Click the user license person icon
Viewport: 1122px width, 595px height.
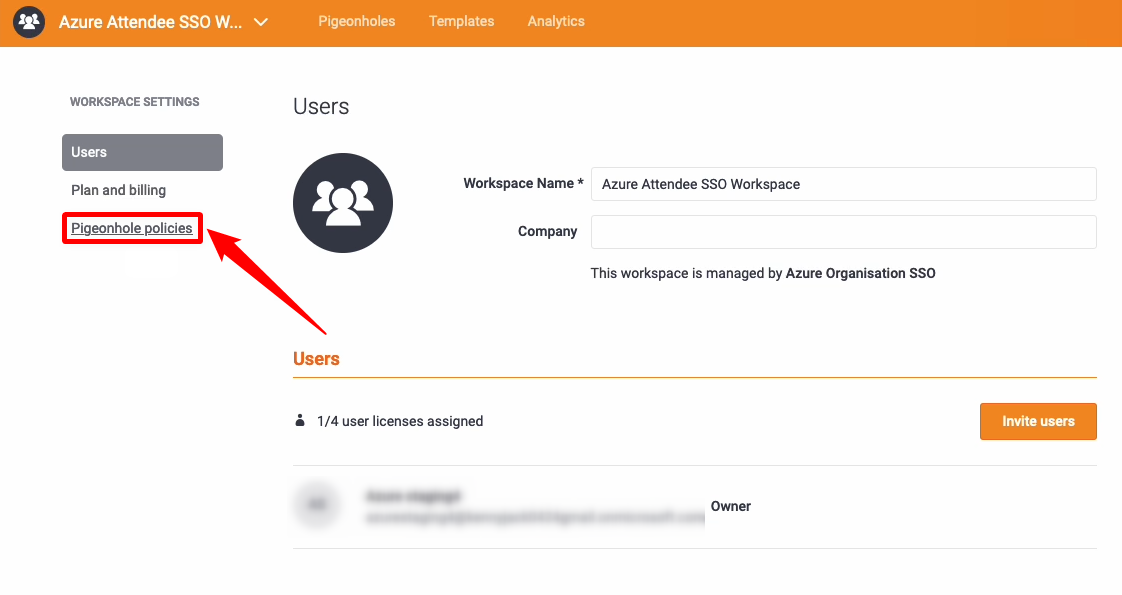(x=300, y=421)
